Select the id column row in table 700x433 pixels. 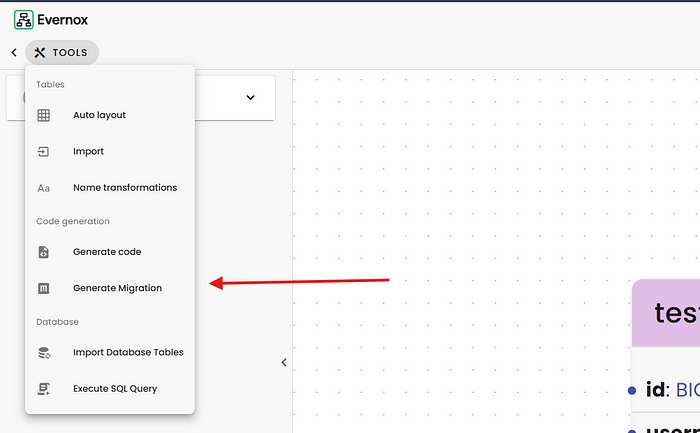[x=666, y=390]
